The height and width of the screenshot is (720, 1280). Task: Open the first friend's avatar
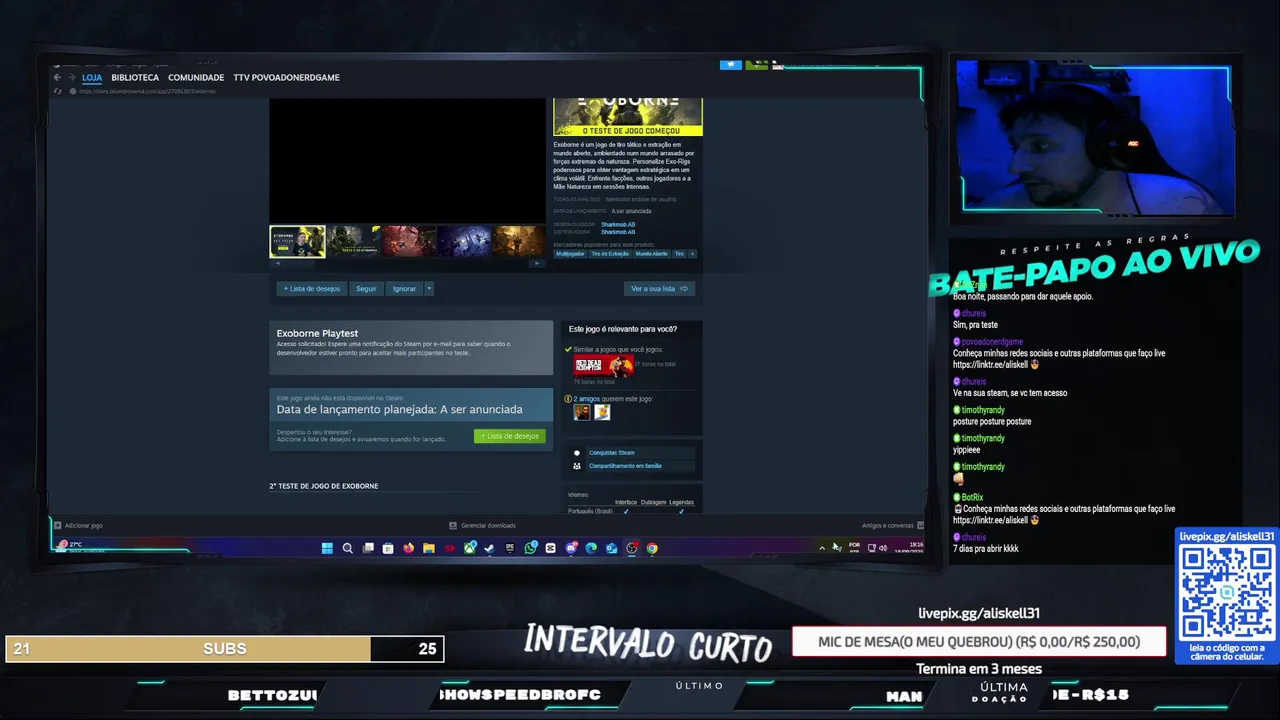point(582,412)
